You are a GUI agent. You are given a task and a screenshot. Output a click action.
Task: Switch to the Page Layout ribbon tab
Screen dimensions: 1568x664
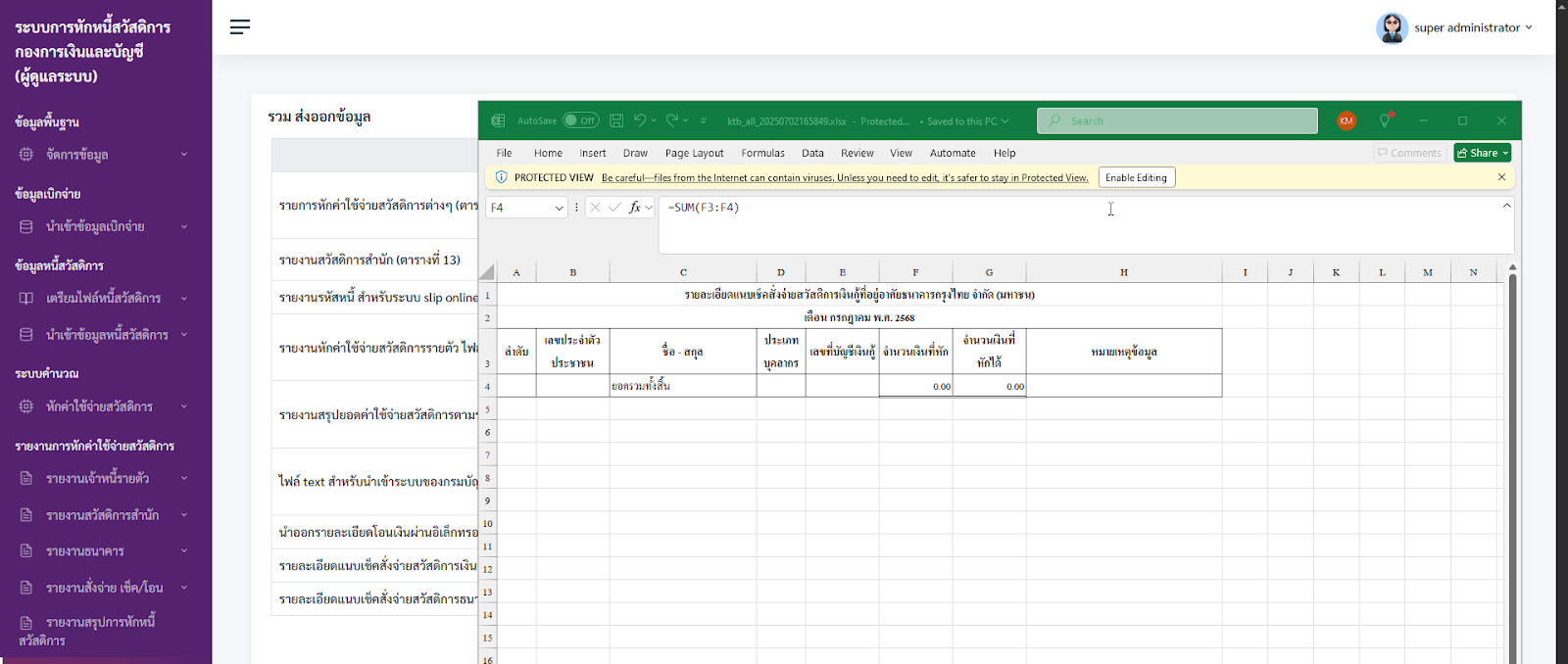694,153
